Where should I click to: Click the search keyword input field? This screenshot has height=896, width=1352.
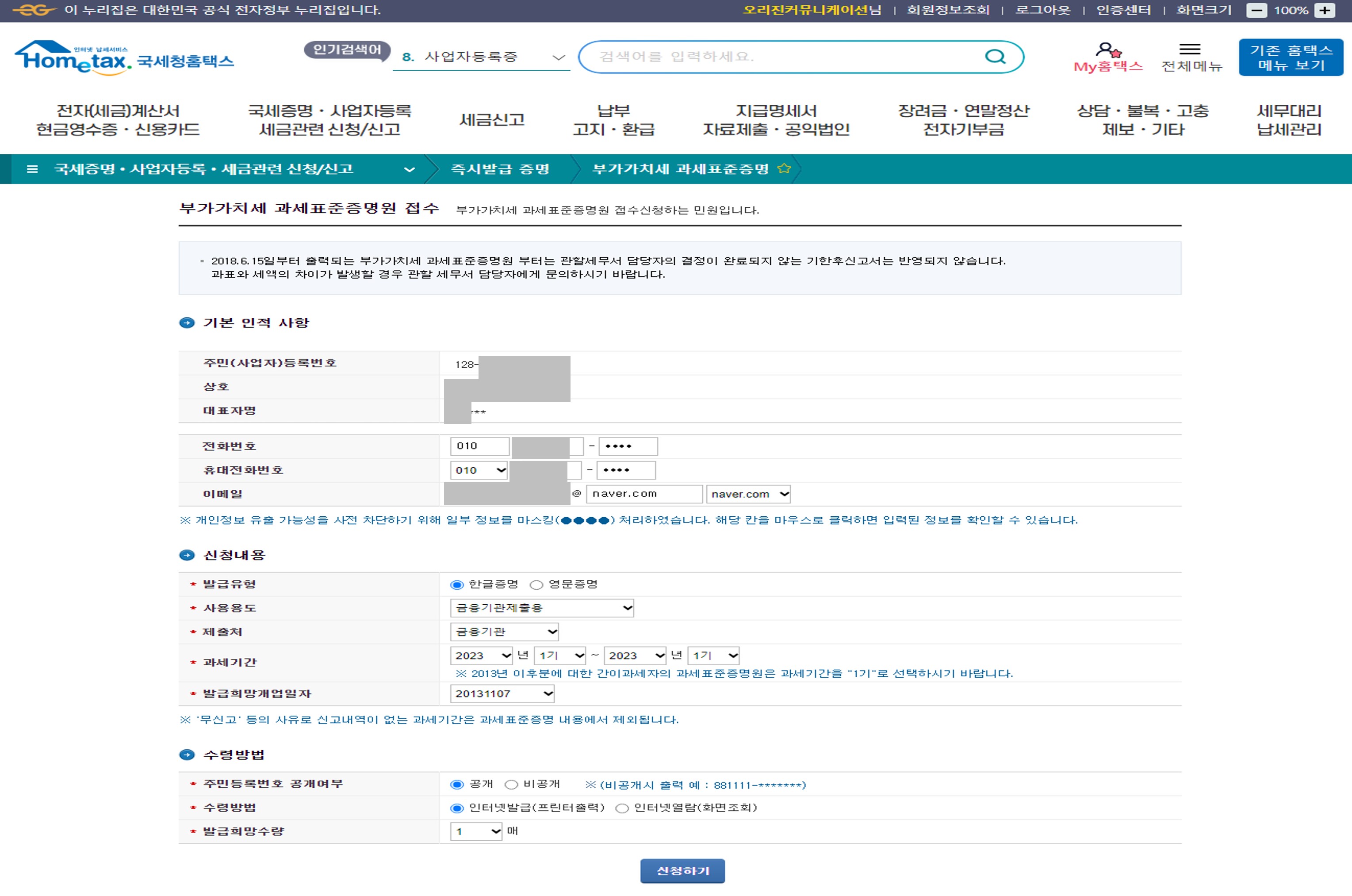pos(783,57)
